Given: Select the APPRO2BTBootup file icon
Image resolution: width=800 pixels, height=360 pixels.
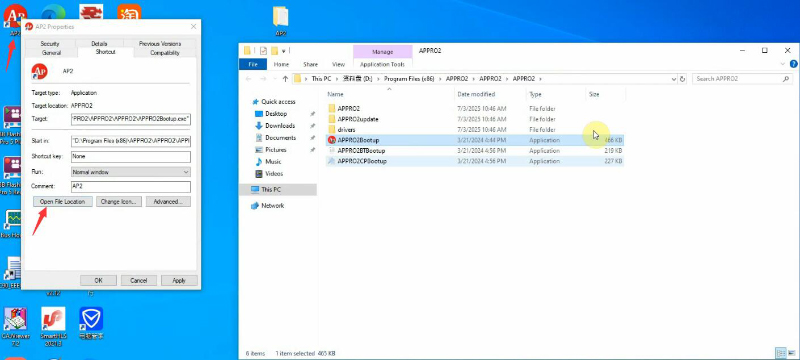Looking at the screenshot, I should point(332,150).
